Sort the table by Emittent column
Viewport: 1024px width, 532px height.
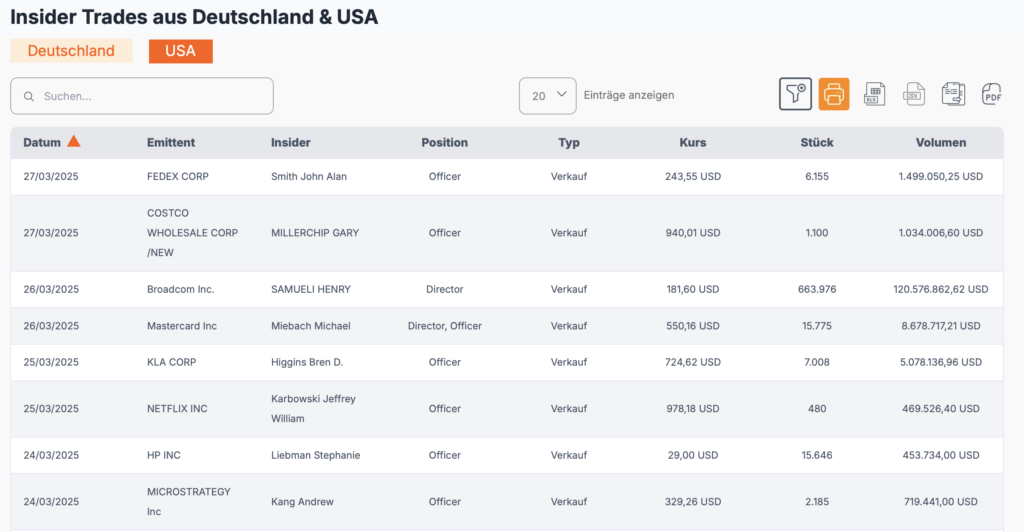[170, 143]
